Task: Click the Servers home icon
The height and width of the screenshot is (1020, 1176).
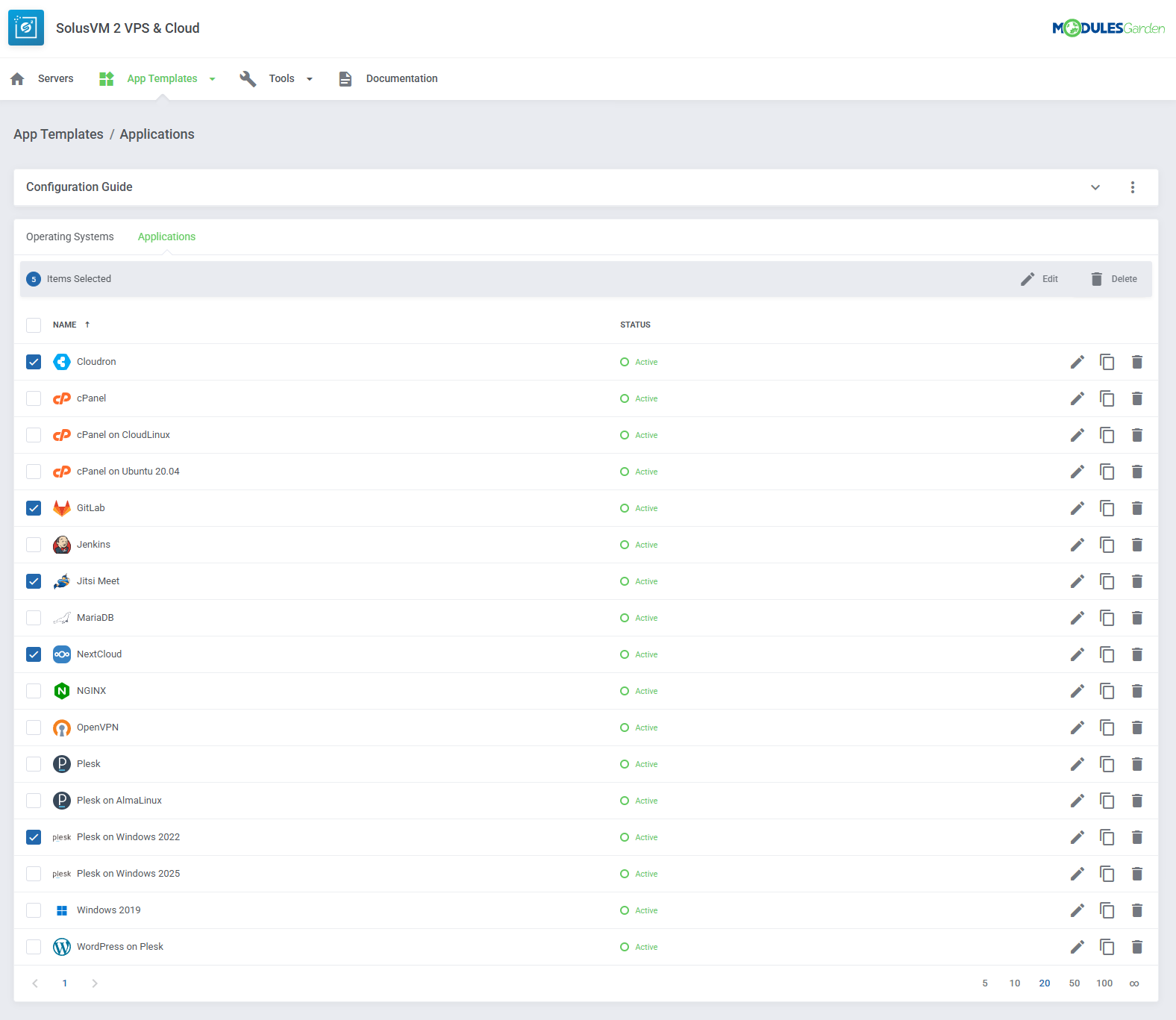Action: pos(18,78)
